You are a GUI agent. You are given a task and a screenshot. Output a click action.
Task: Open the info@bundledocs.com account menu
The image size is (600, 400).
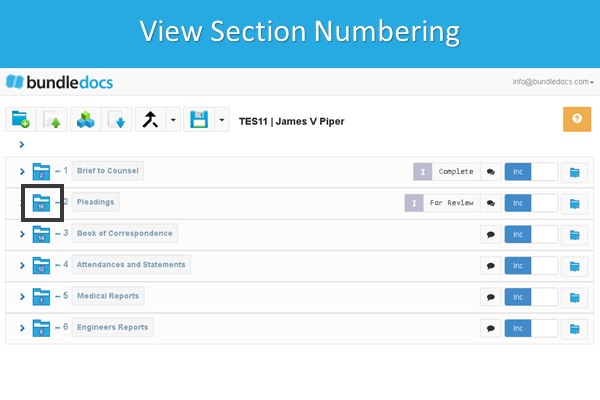click(552, 80)
